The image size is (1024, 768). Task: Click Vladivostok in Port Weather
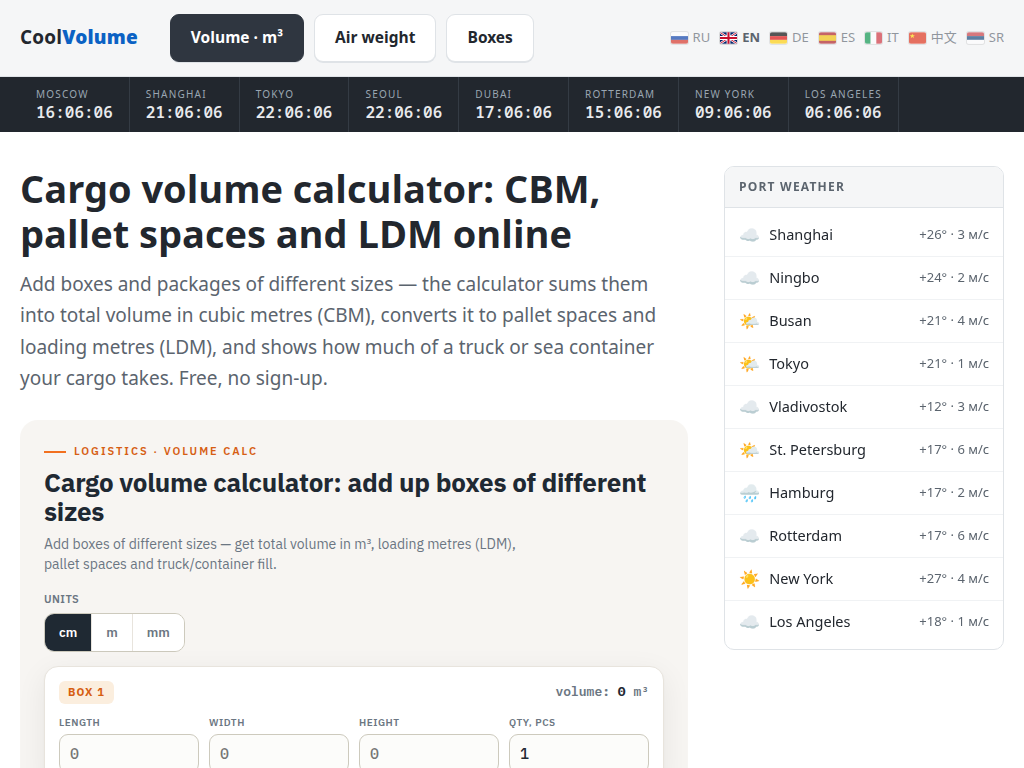point(808,407)
